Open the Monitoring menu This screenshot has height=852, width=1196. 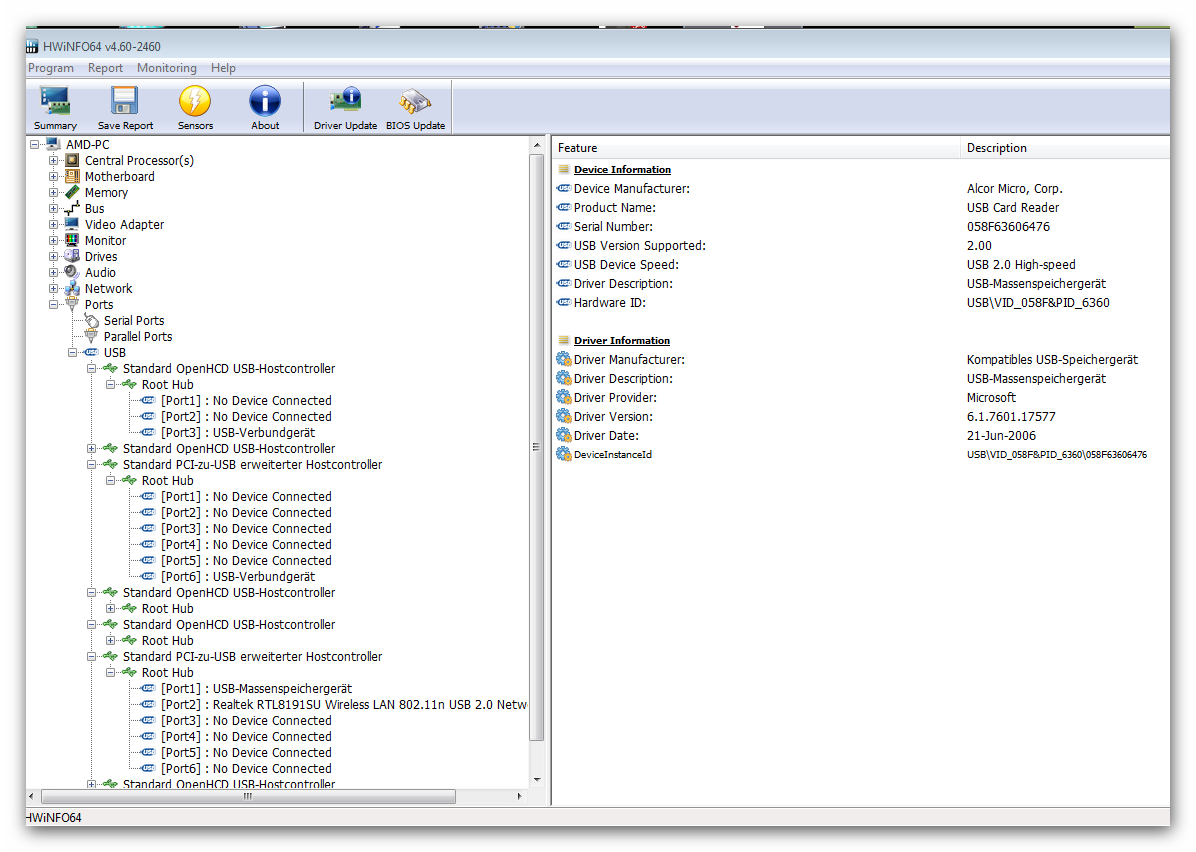coord(166,68)
